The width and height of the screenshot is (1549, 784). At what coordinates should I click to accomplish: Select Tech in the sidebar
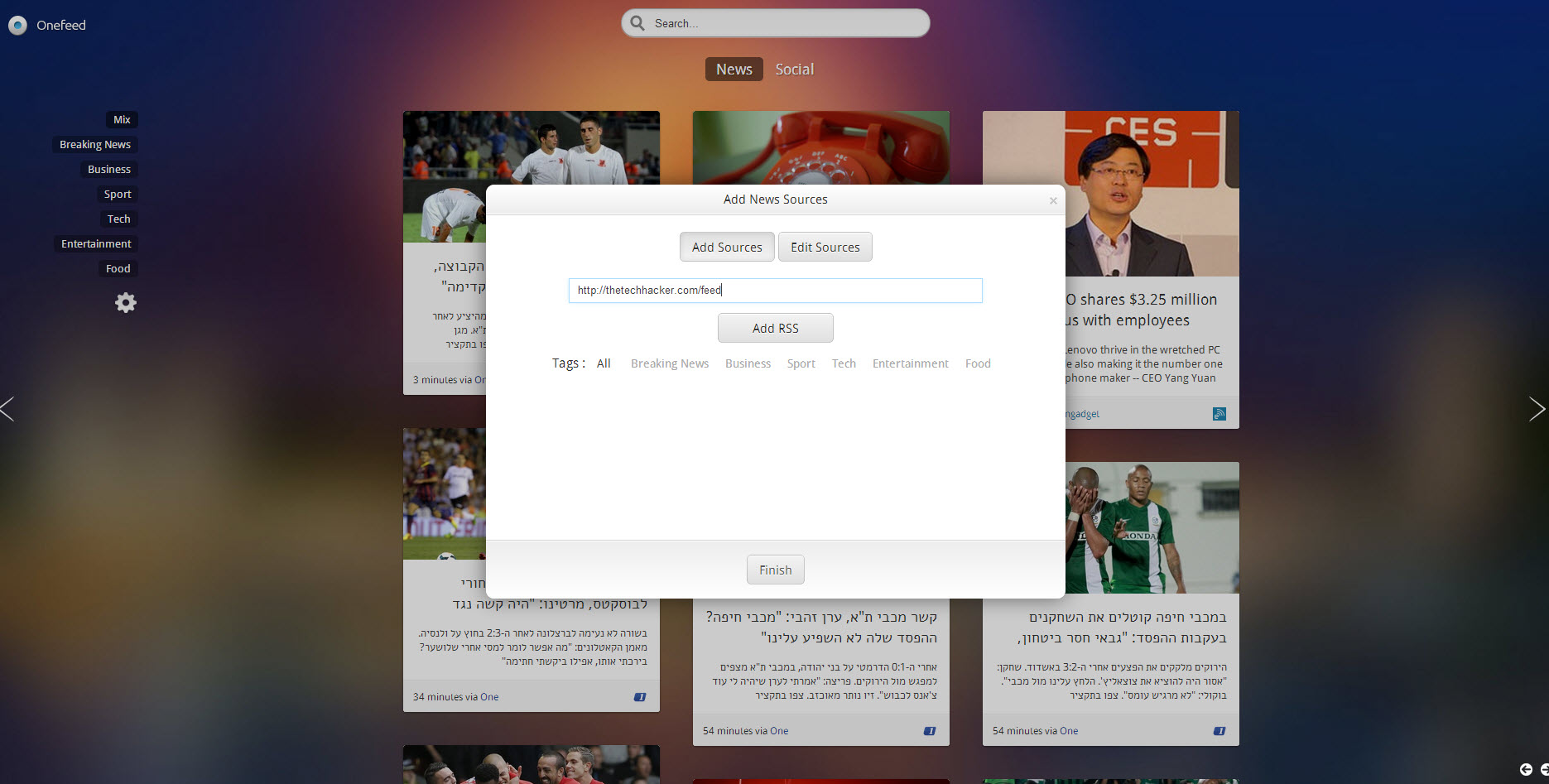pyautogui.click(x=118, y=219)
